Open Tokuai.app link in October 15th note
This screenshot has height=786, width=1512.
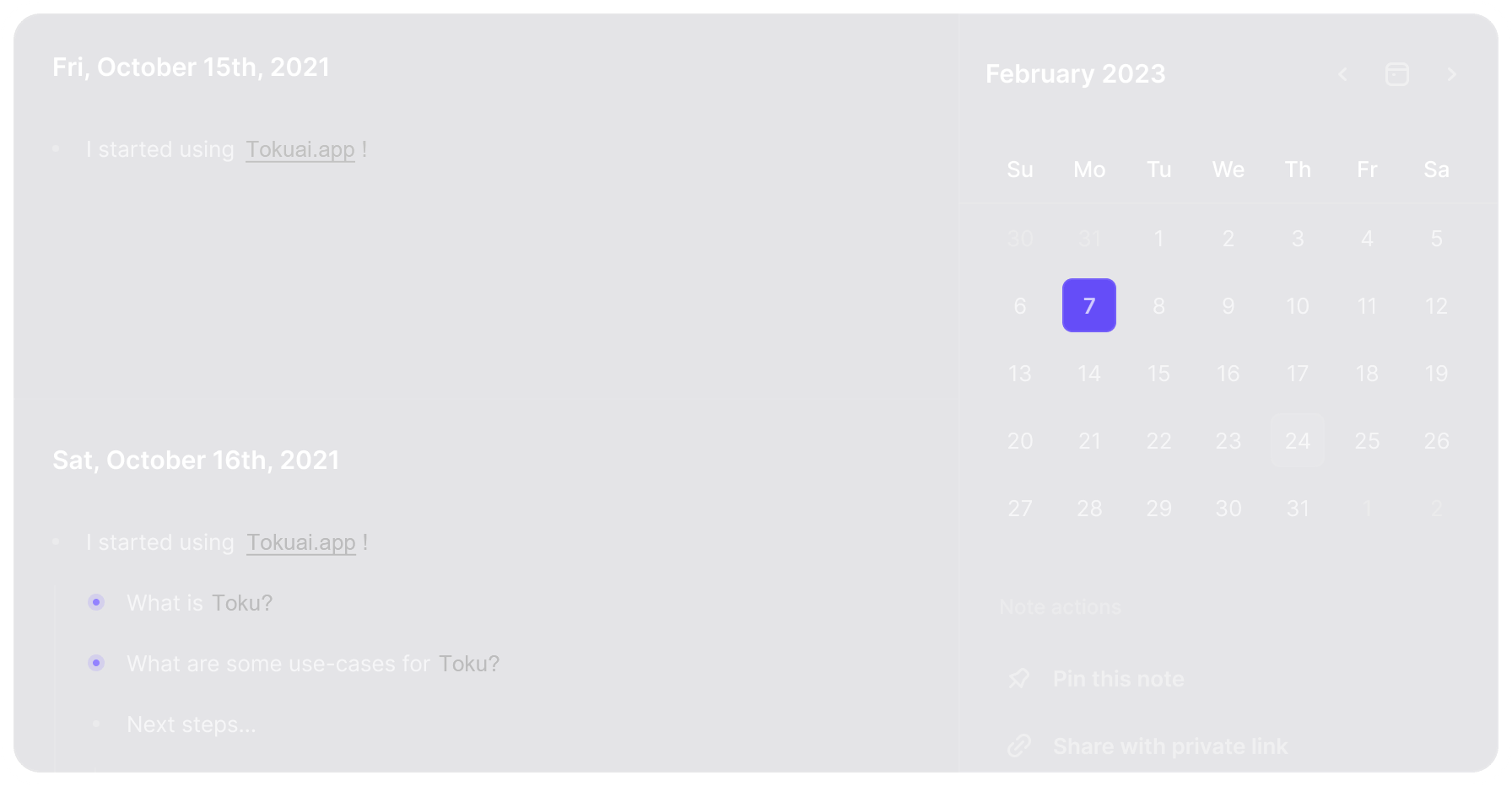300,150
